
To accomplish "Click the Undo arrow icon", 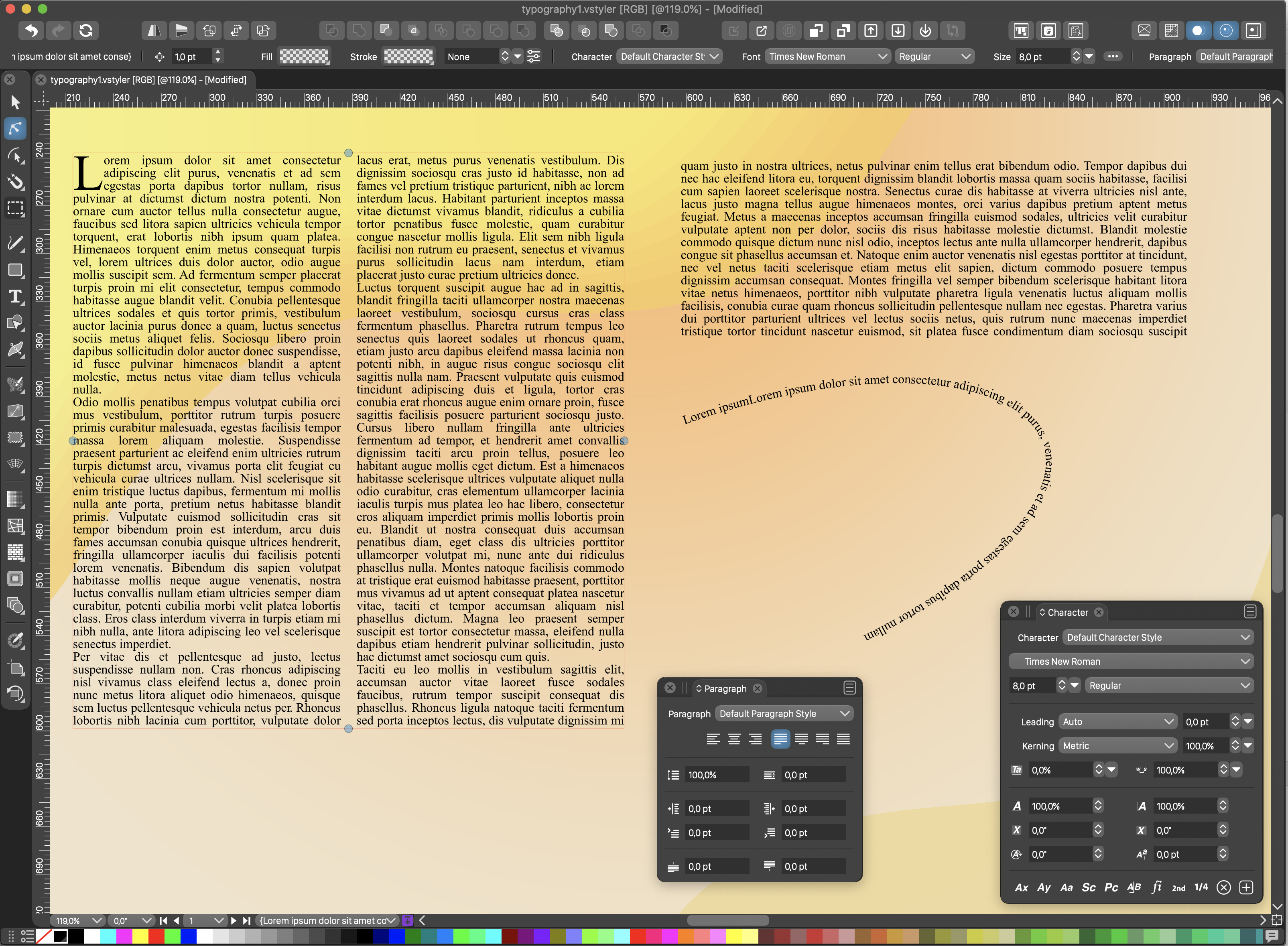I will click(32, 30).
